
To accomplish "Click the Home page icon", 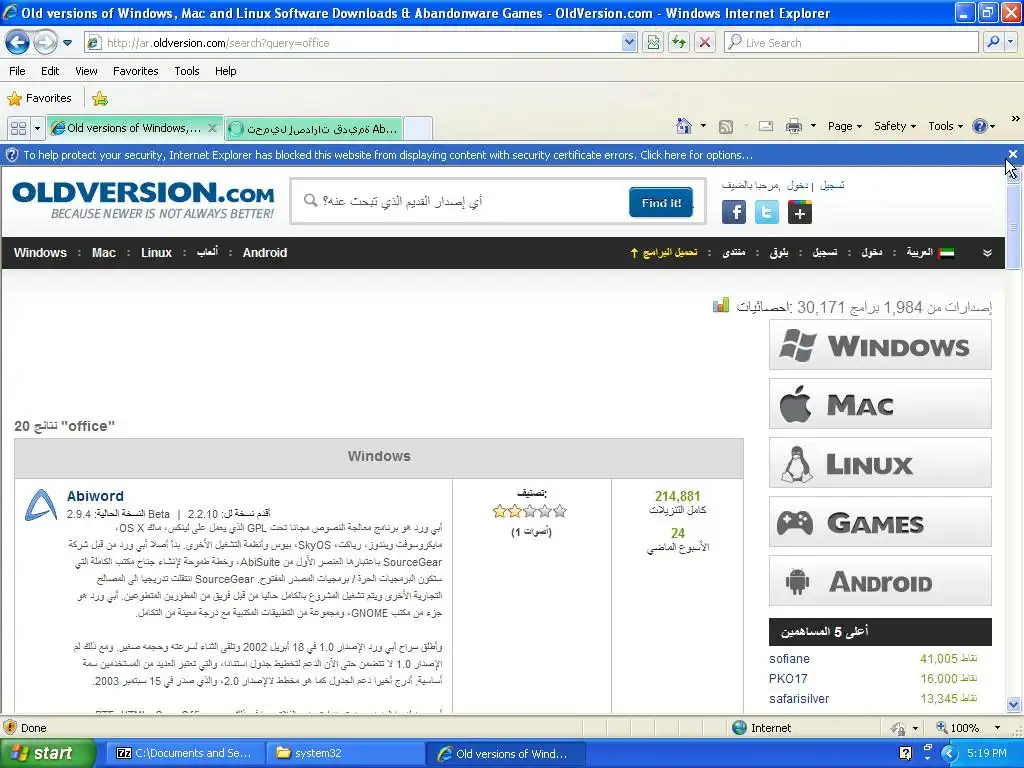I will [684, 126].
